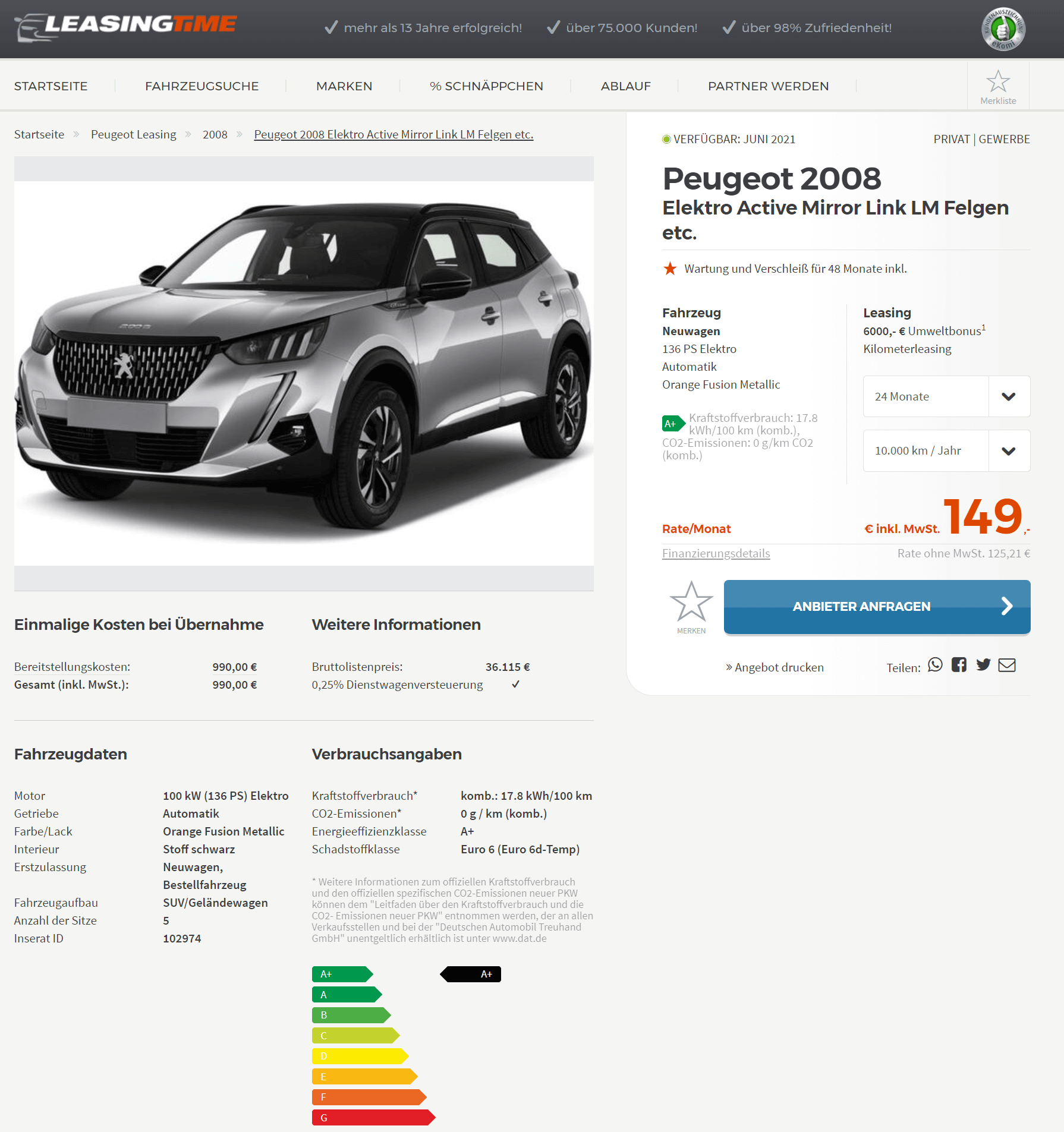Click ANBIETER ANFRAGEN button
1064x1132 pixels.
pyautogui.click(x=877, y=607)
